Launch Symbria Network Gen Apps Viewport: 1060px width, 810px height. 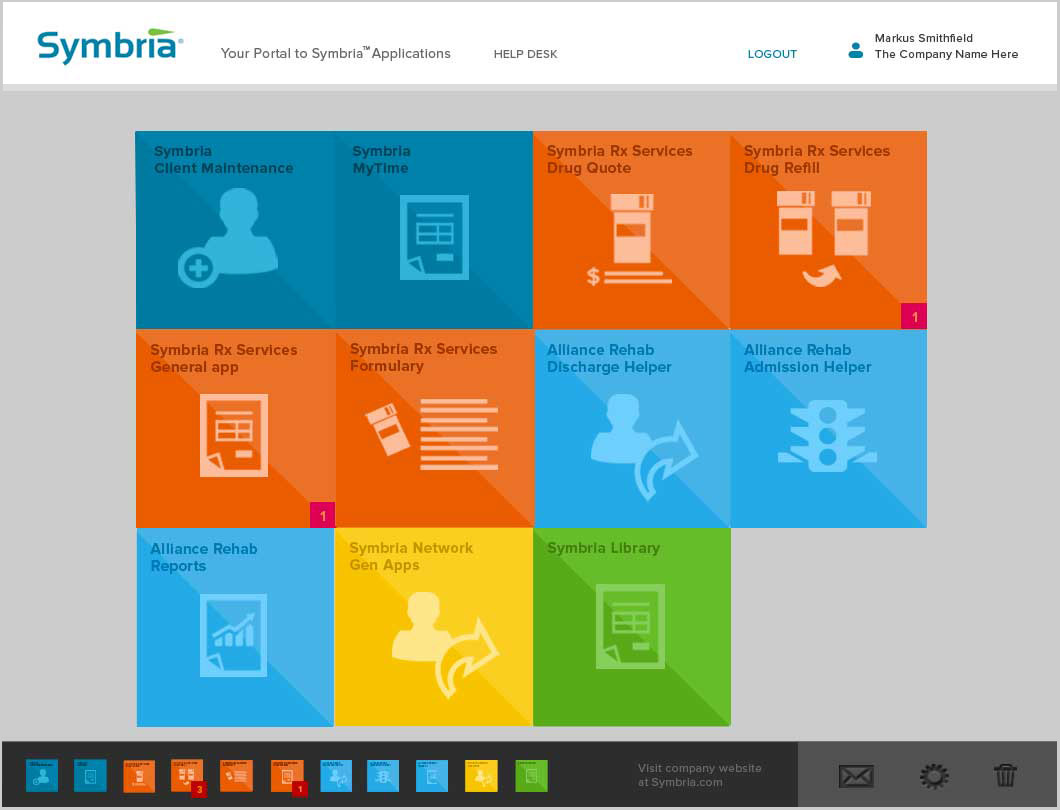[x=433, y=626]
